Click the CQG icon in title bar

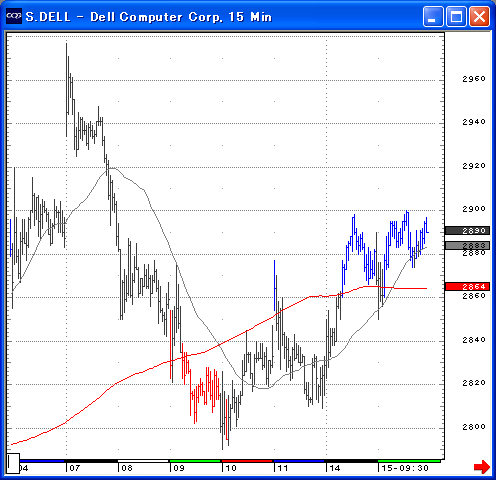[x=14, y=16]
